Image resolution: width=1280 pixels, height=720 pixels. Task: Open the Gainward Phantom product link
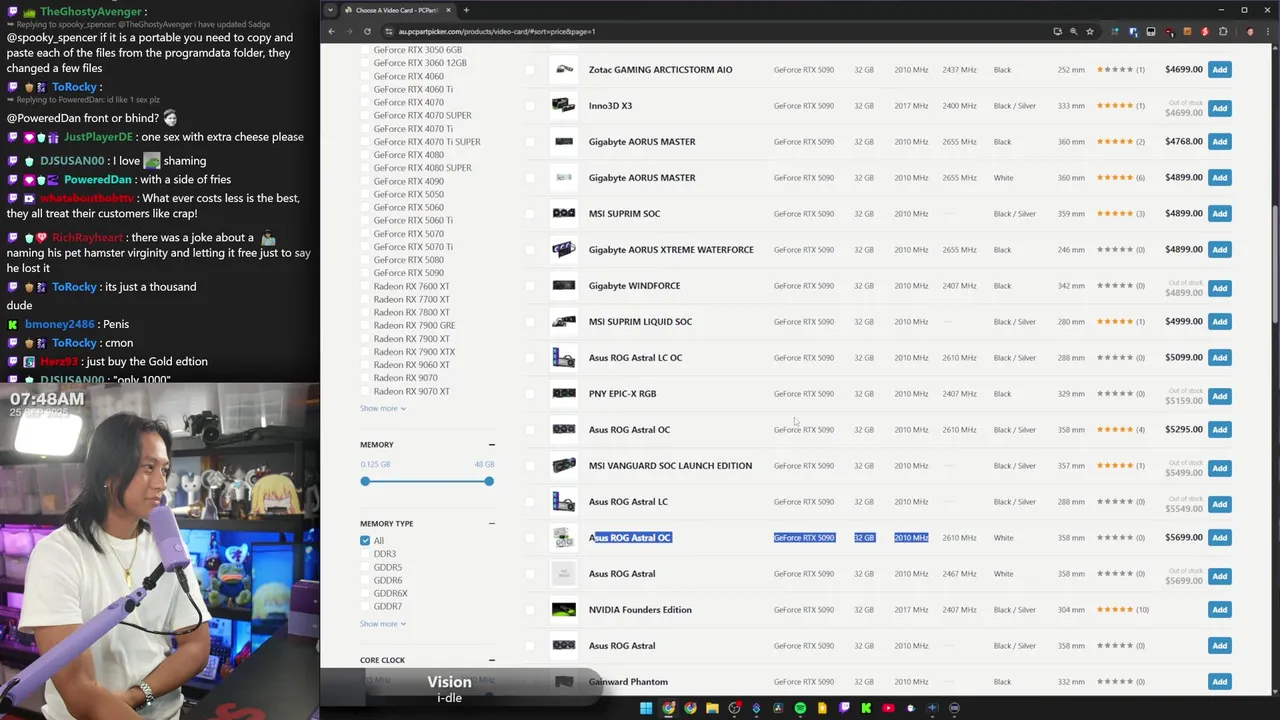click(628, 682)
